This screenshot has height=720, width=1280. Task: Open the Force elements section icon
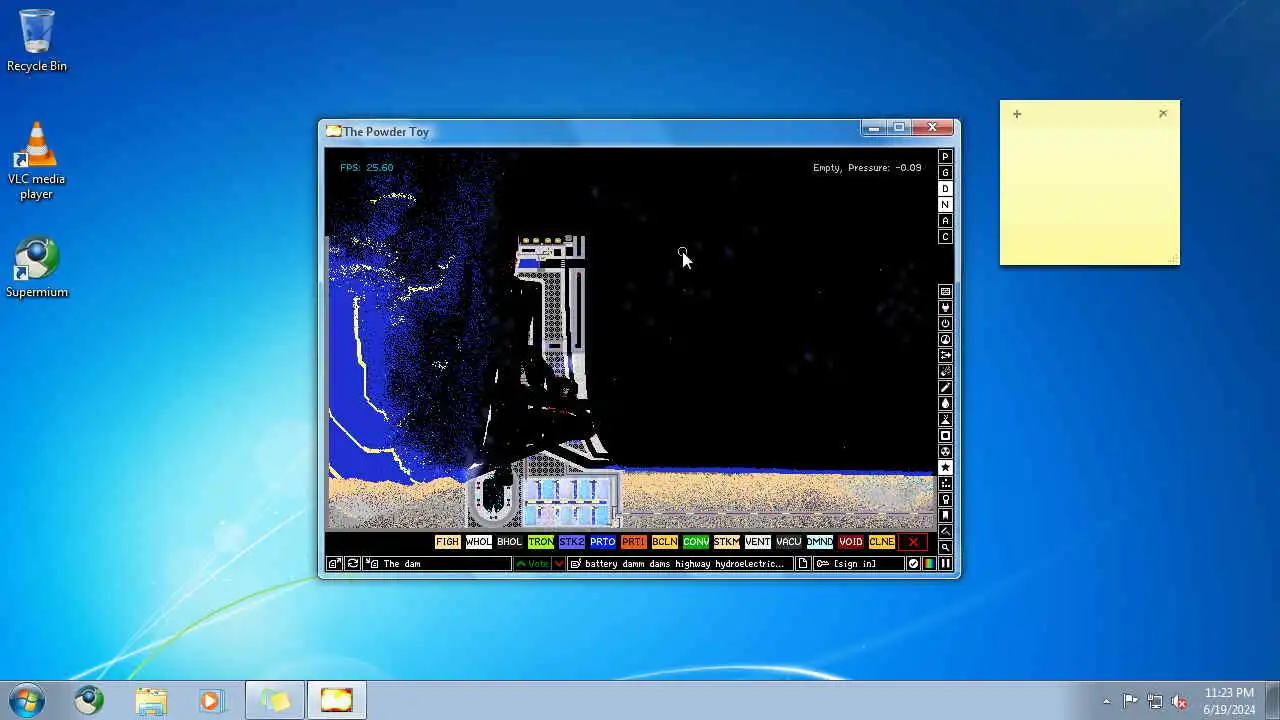pyautogui.click(x=945, y=356)
